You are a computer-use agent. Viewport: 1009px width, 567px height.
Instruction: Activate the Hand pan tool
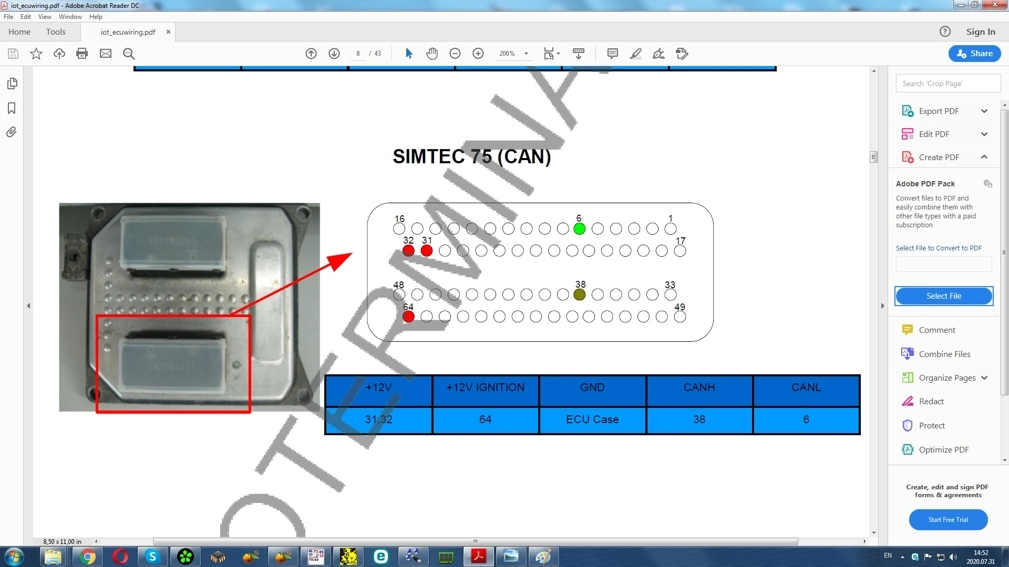[432, 53]
